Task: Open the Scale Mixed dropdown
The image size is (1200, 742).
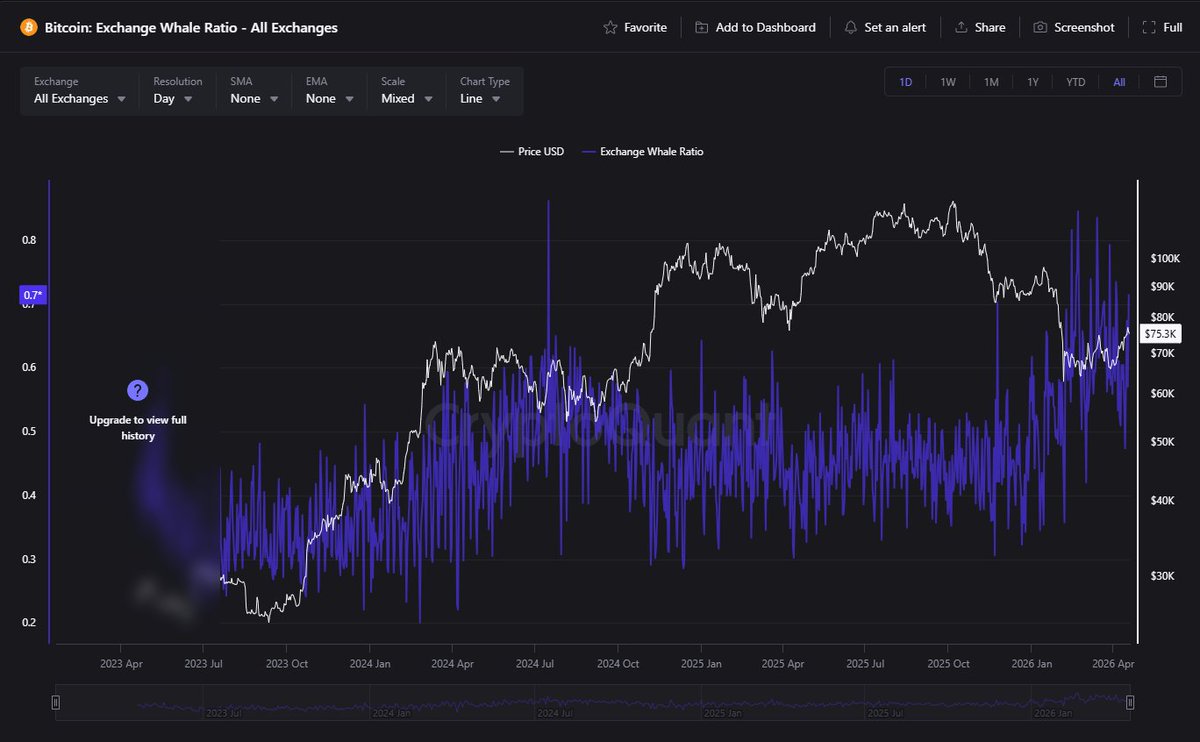Action: tap(407, 91)
